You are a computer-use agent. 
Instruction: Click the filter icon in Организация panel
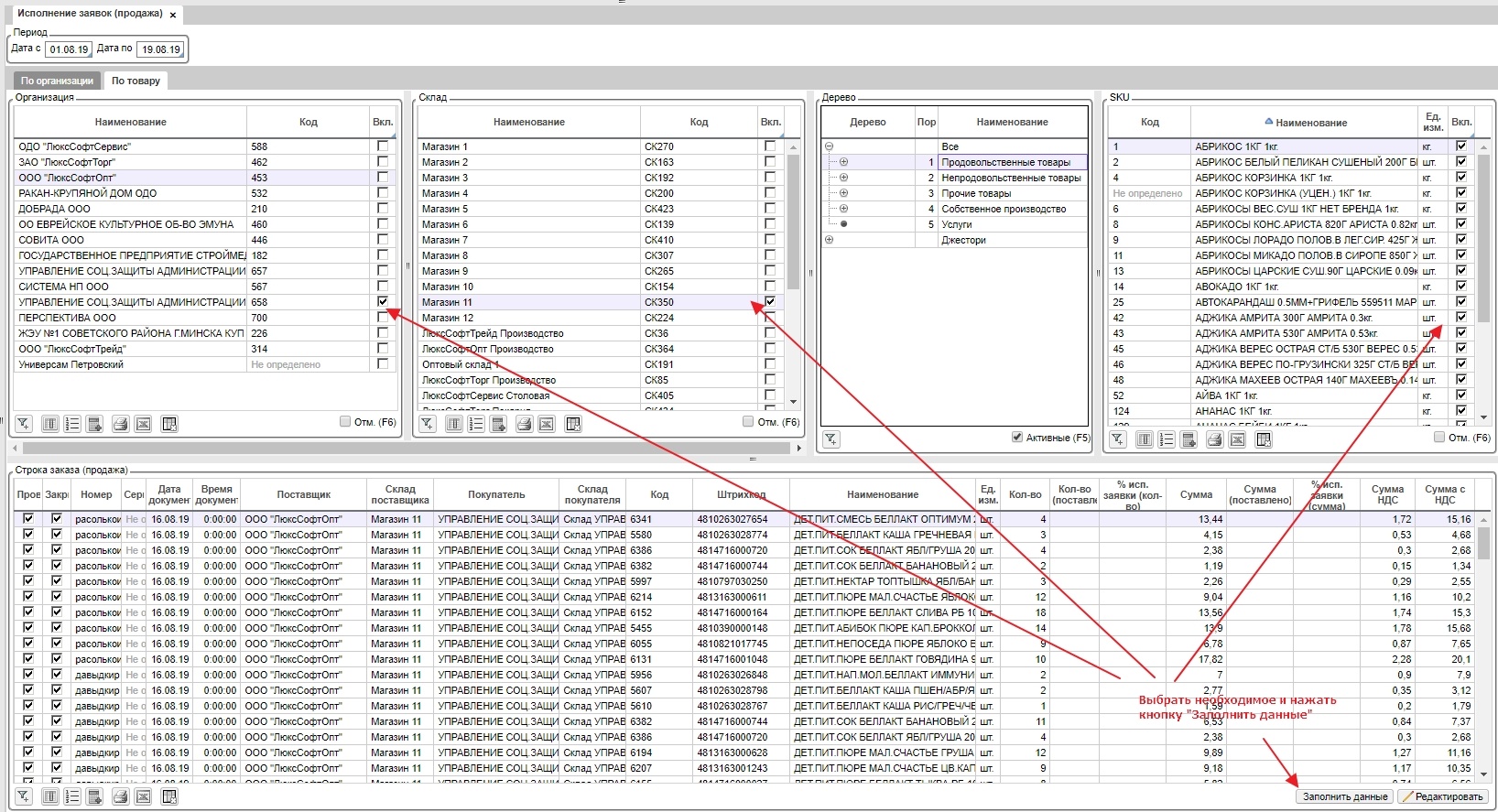point(23,424)
